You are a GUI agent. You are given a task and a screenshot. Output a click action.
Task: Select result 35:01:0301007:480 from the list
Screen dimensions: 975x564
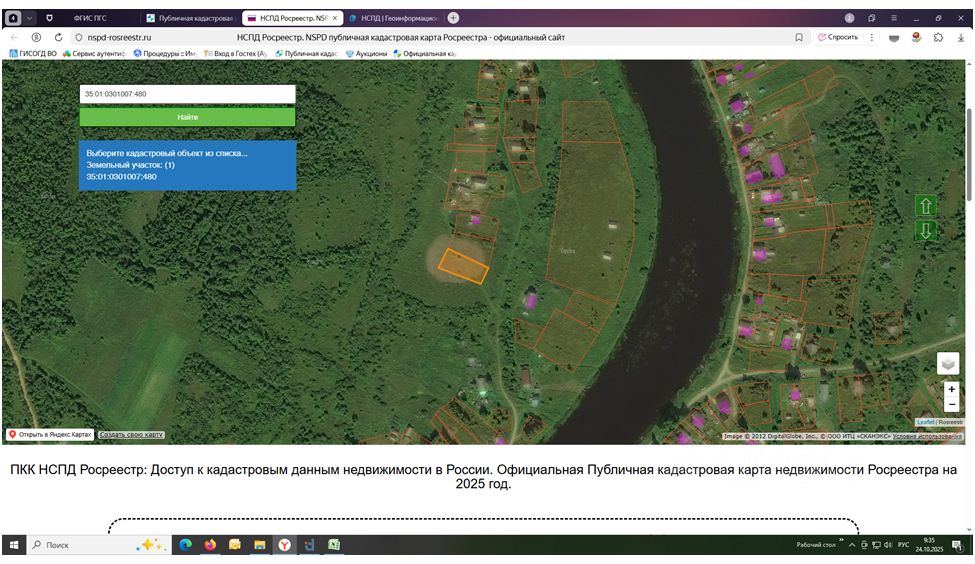click(x=121, y=177)
